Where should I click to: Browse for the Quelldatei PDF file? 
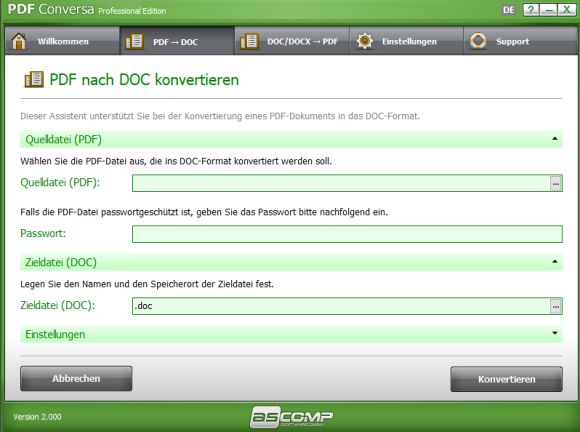556,183
